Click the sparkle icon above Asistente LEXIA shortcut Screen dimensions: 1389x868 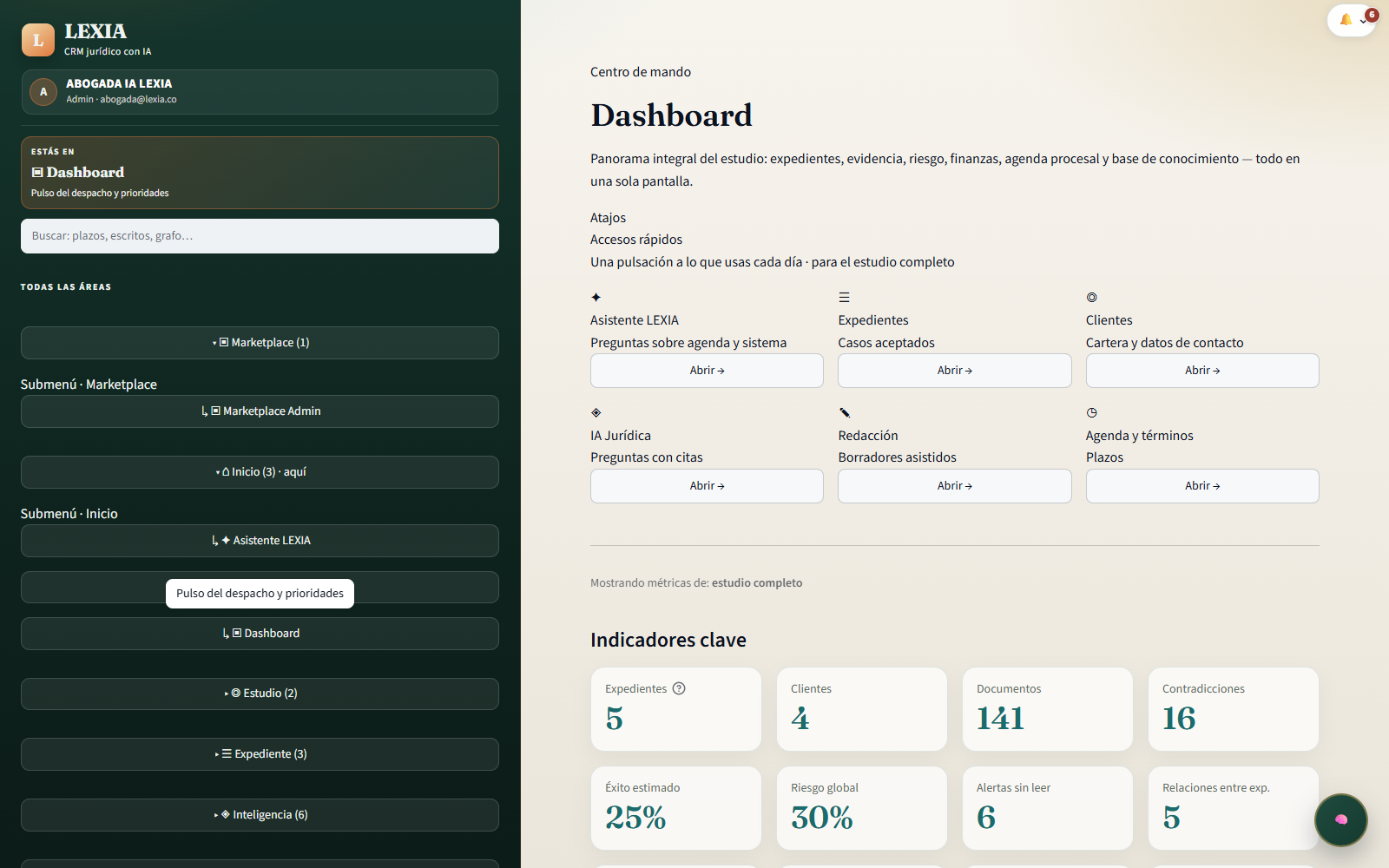point(596,297)
